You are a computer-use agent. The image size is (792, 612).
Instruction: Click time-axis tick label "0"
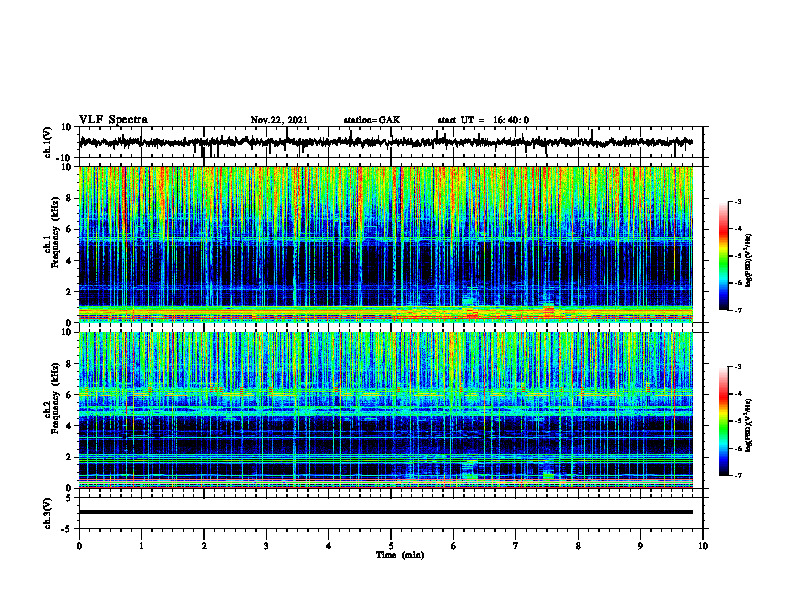click(79, 546)
